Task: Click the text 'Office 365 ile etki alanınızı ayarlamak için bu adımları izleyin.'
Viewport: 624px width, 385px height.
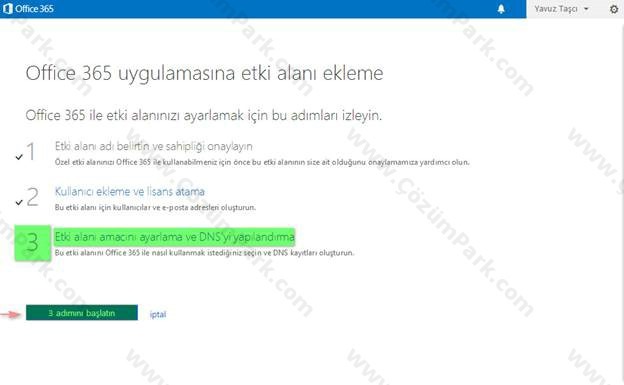Action: tap(204, 115)
